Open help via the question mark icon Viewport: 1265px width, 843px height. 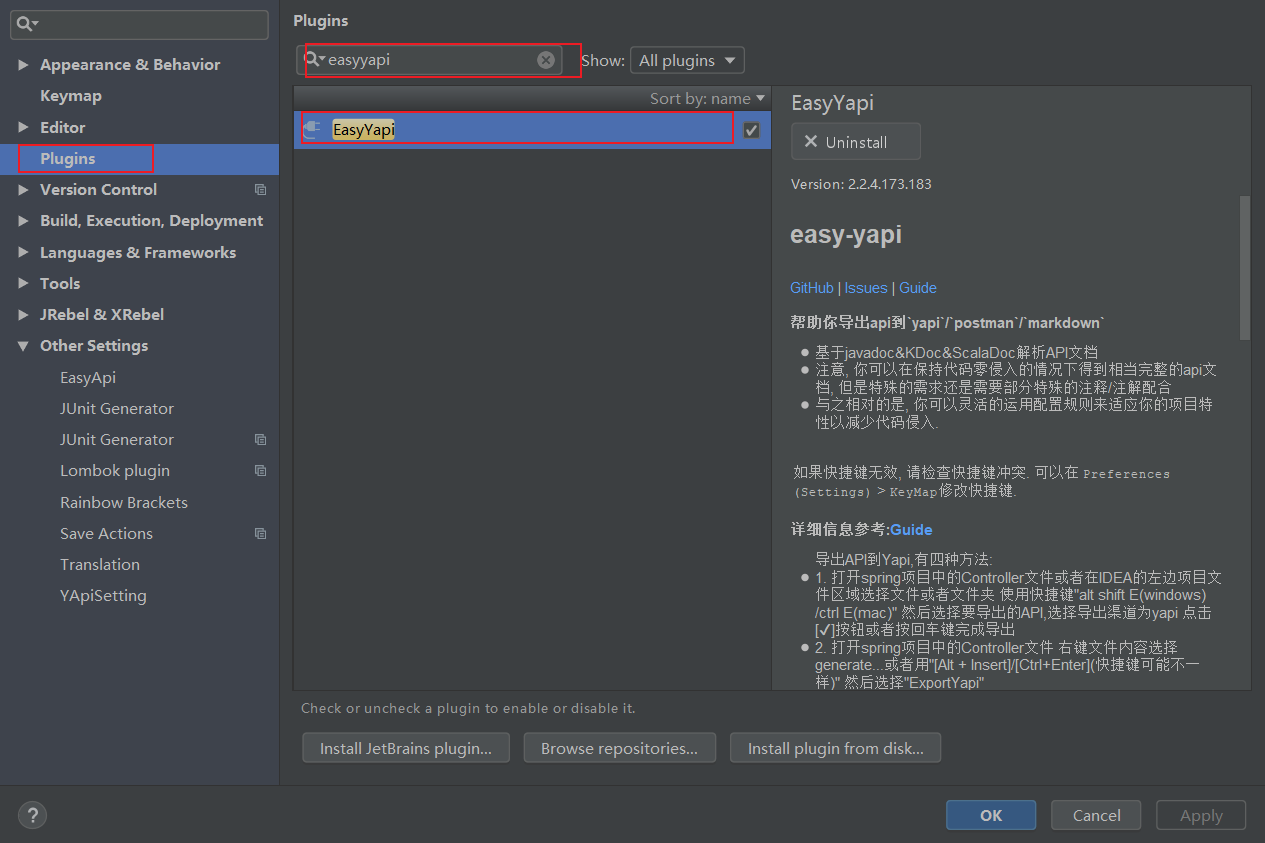(32, 815)
